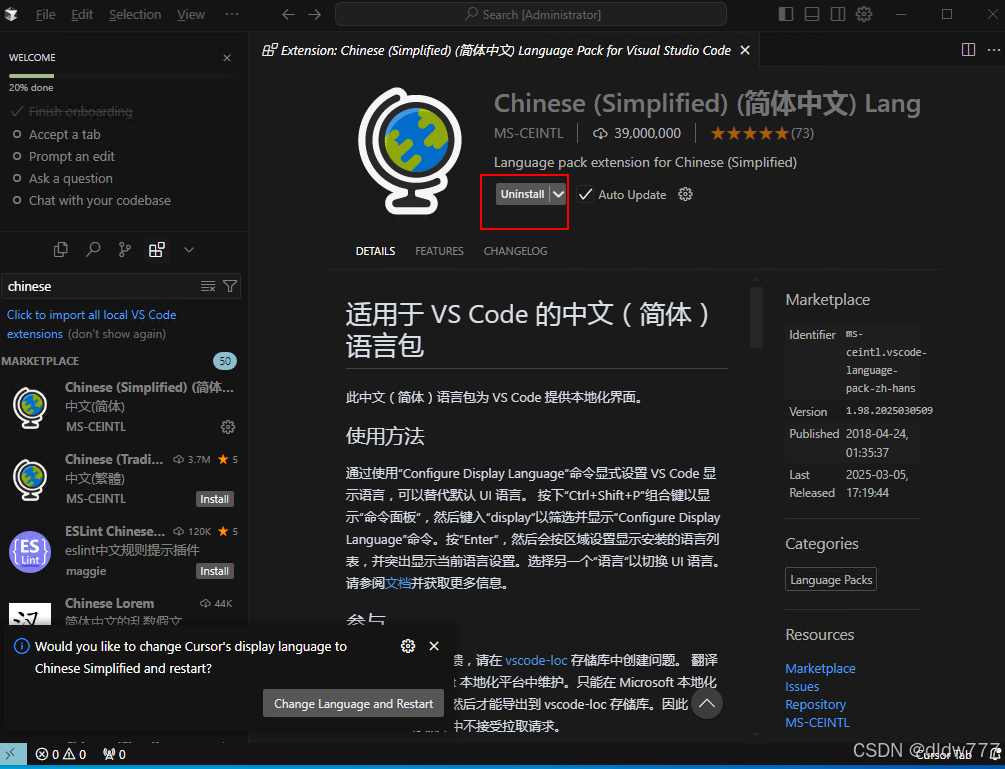Open the Explorer files icon
This screenshot has height=769, width=1005.
coord(61,249)
